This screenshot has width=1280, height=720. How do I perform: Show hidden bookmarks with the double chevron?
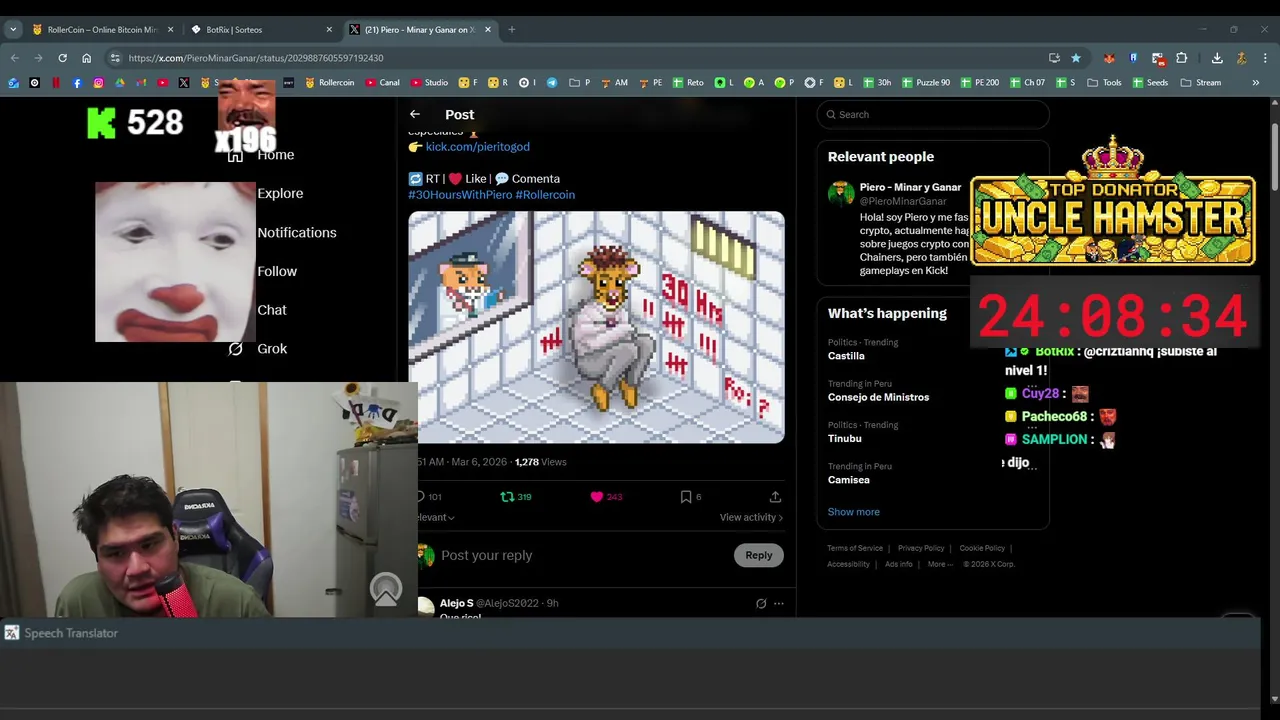[1256, 83]
